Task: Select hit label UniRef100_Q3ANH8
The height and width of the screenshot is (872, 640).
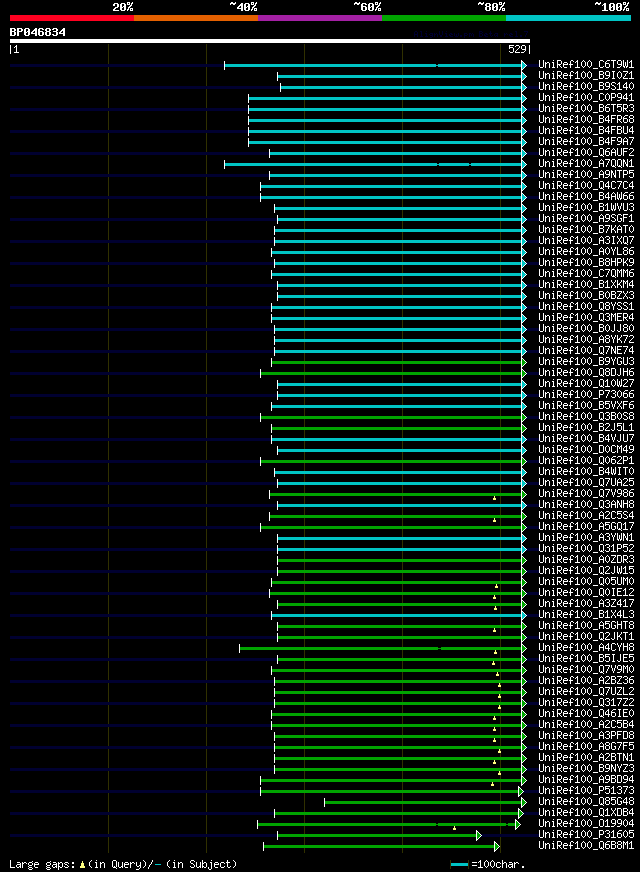Action: [586, 505]
